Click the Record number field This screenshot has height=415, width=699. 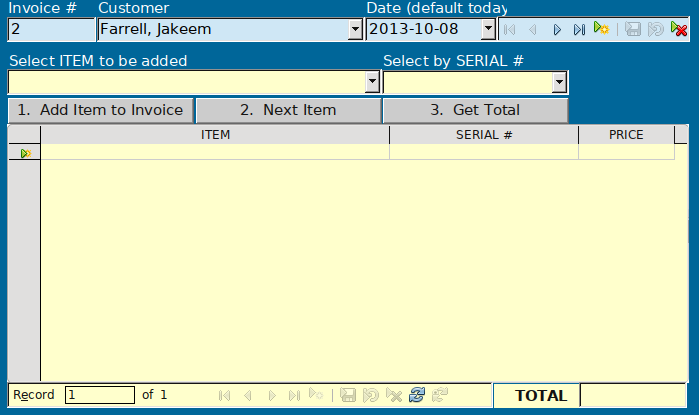99,395
